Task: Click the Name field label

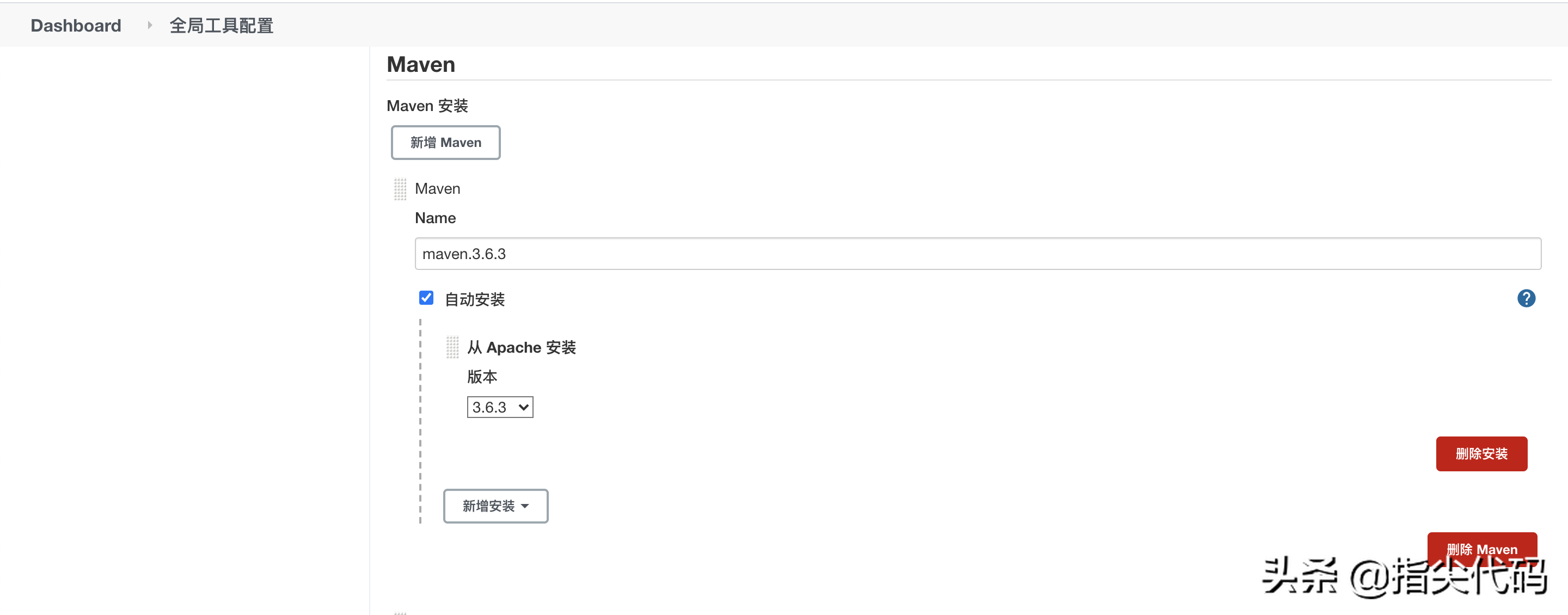Action: 434,218
